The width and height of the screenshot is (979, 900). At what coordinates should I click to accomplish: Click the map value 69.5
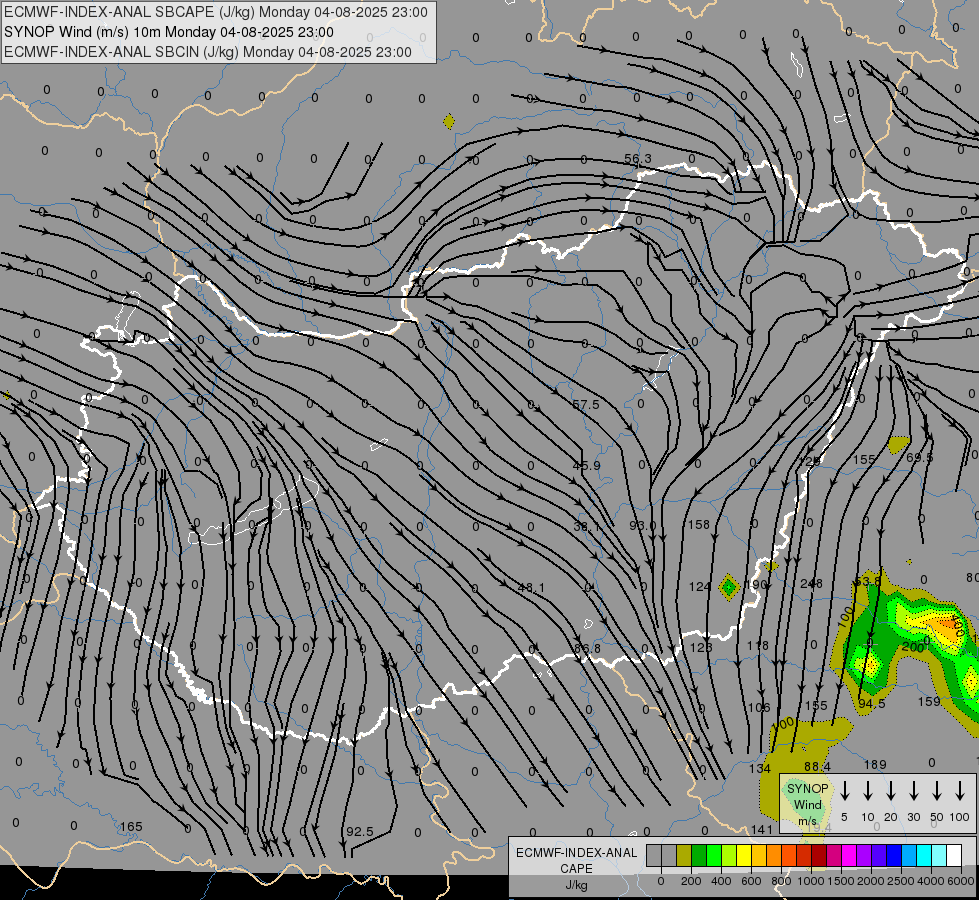pos(919,458)
